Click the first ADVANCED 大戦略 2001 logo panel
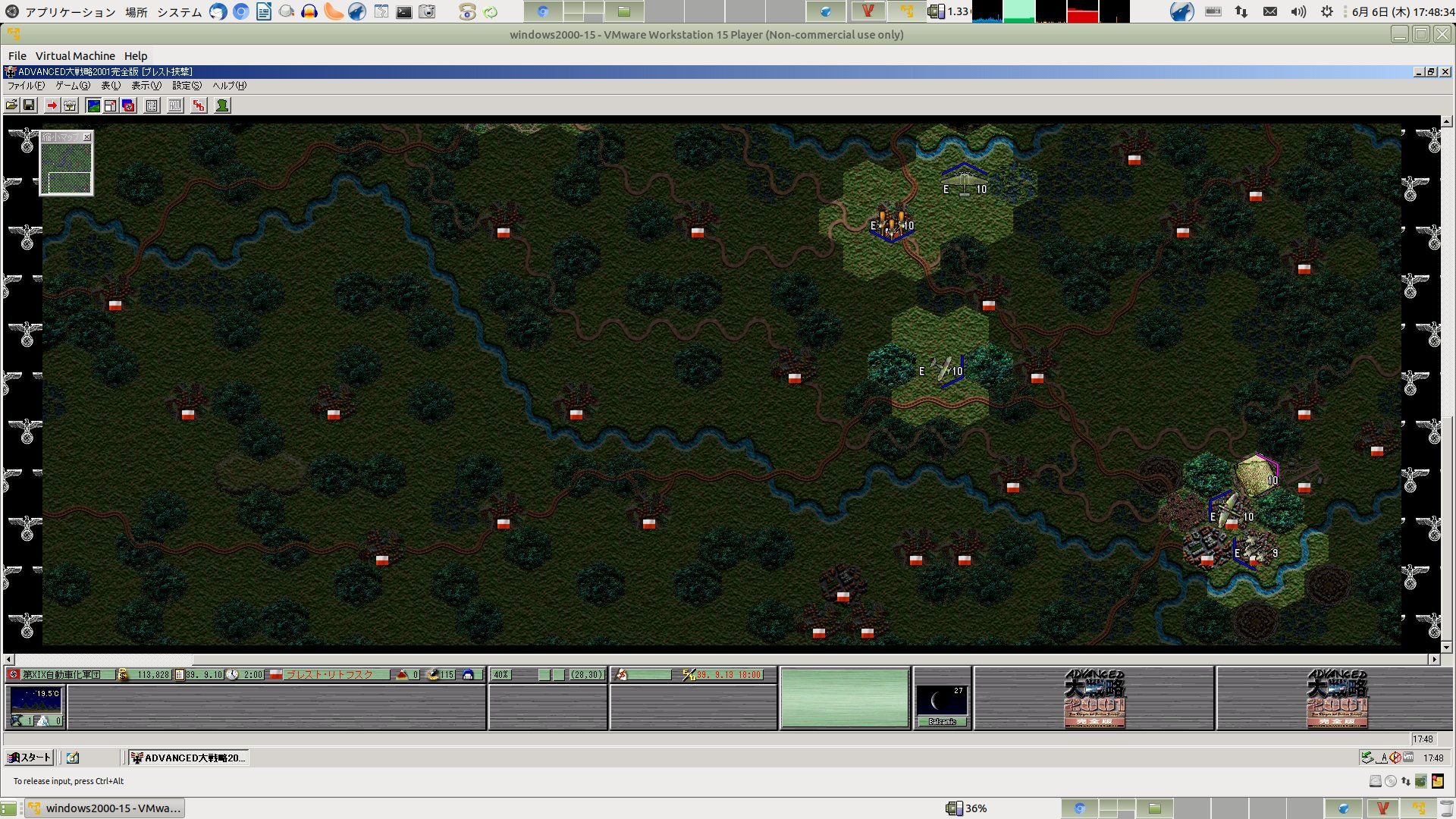The height and width of the screenshot is (819, 1456). [x=1094, y=698]
